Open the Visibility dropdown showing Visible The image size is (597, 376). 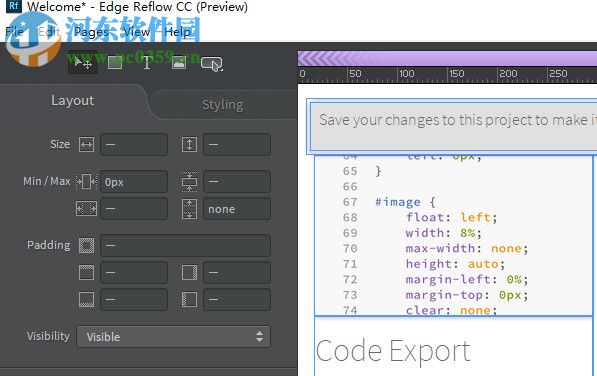pyautogui.click(x=174, y=336)
